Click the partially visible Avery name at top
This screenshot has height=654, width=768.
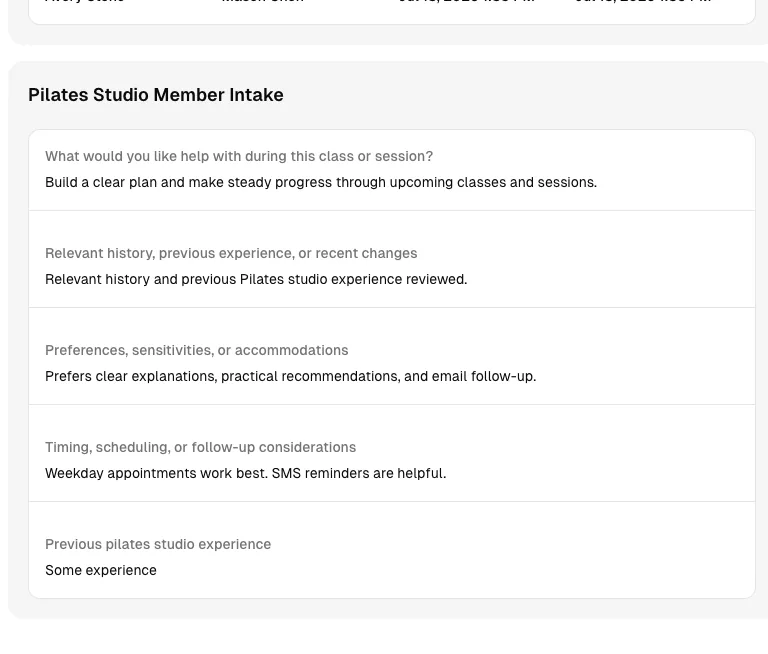(84, 1)
